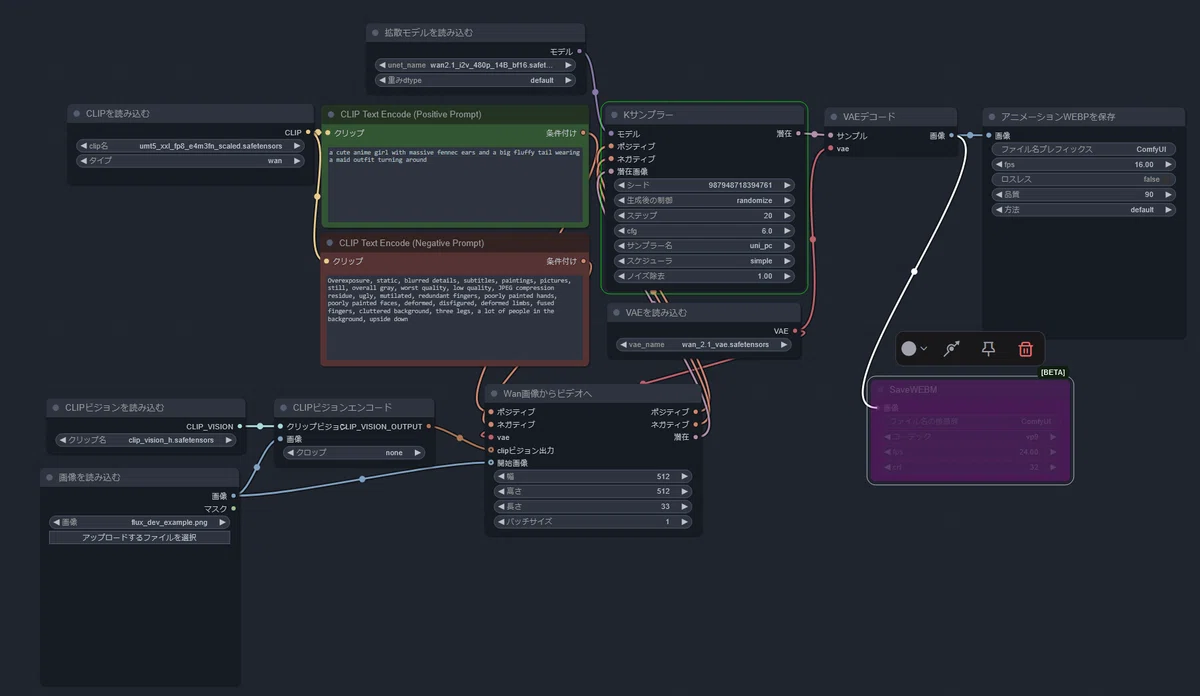
Task: Open the クリップ名 selector showing clip_vision_h.safetensors
Action: point(144,440)
